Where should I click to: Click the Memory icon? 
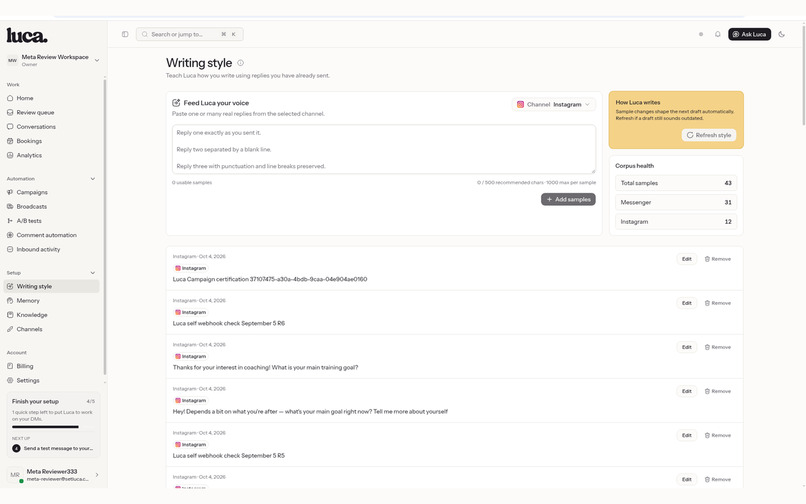coord(10,300)
